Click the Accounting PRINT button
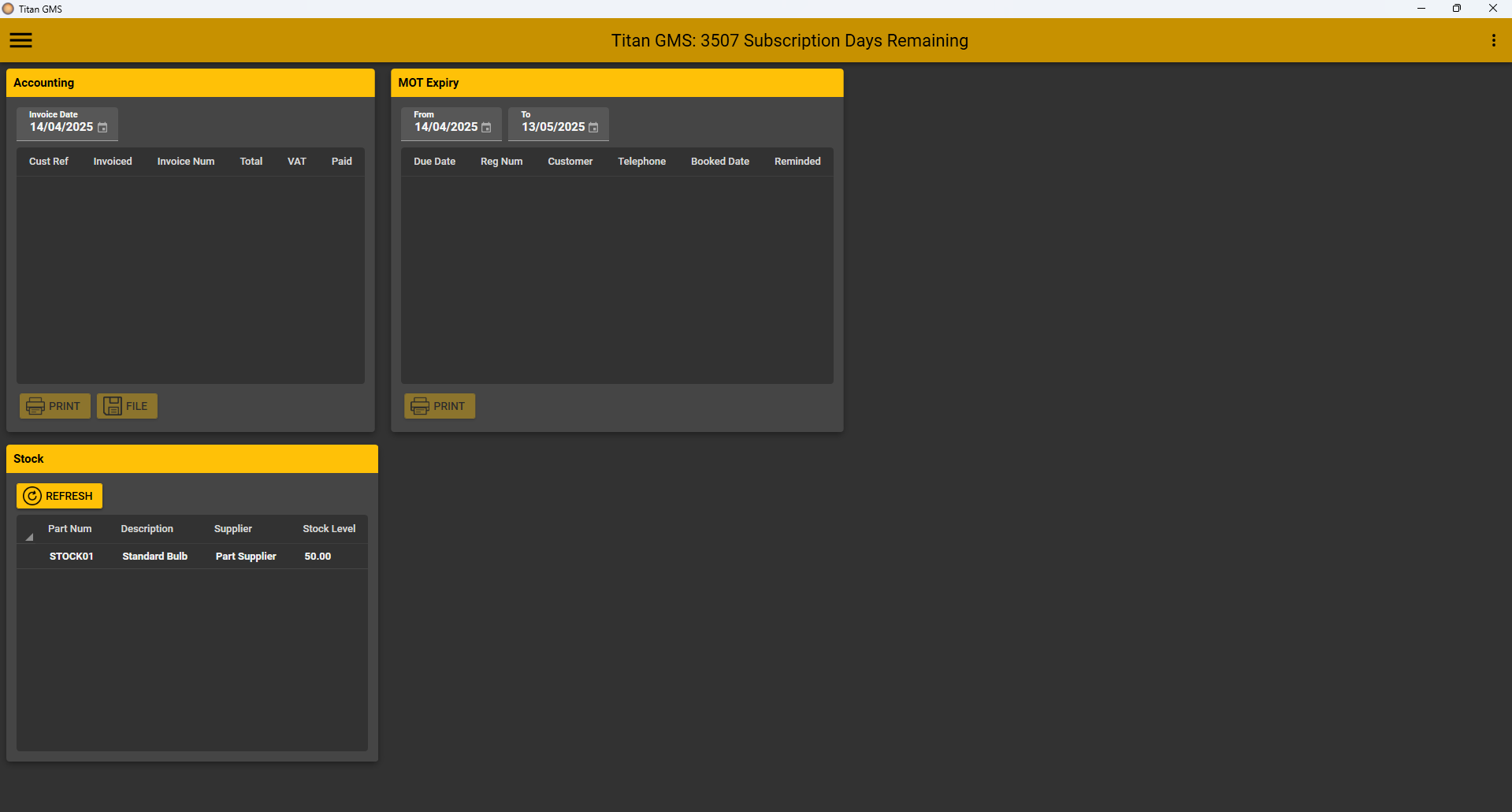This screenshot has width=1512, height=812. 55,406
